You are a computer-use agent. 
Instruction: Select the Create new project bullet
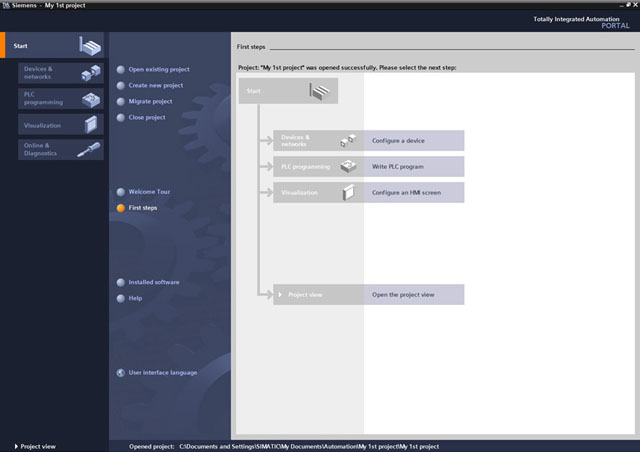click(121, 86)
